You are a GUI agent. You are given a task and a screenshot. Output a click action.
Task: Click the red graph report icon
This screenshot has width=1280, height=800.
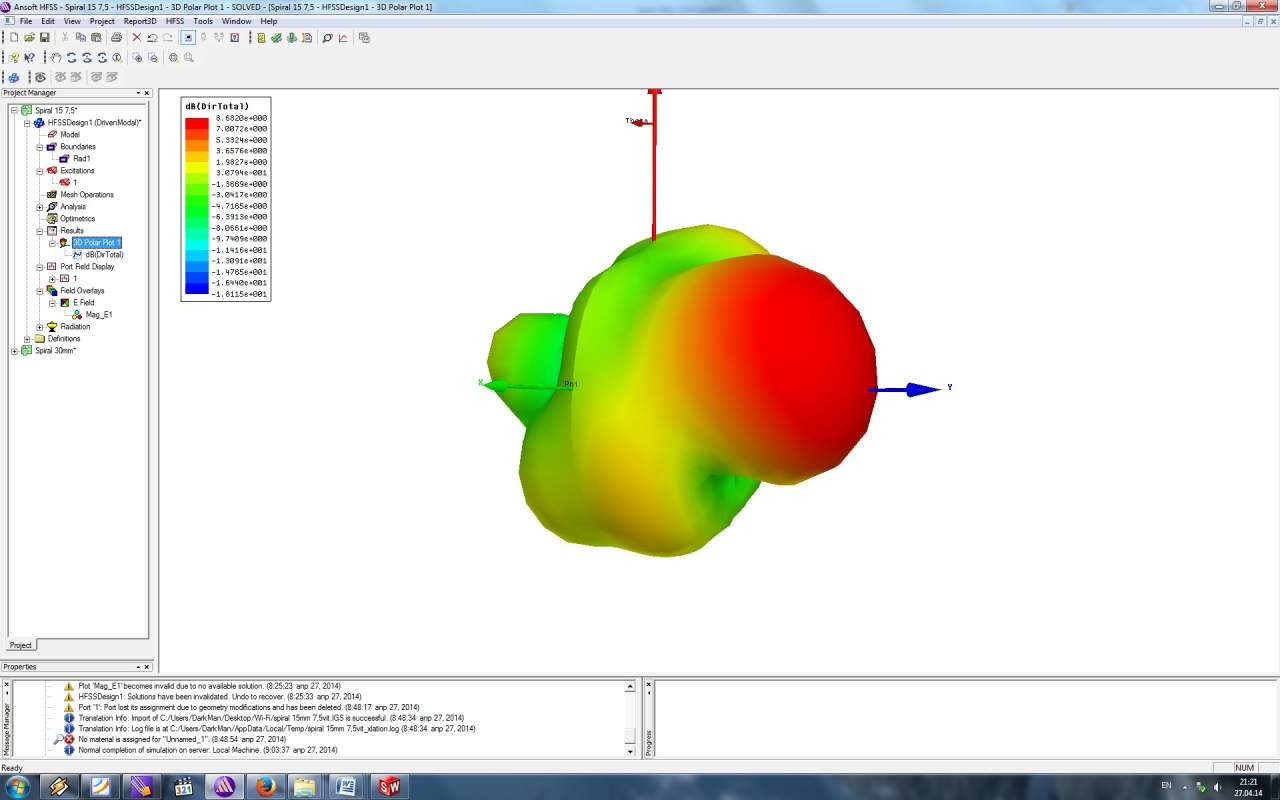point(343,38)
